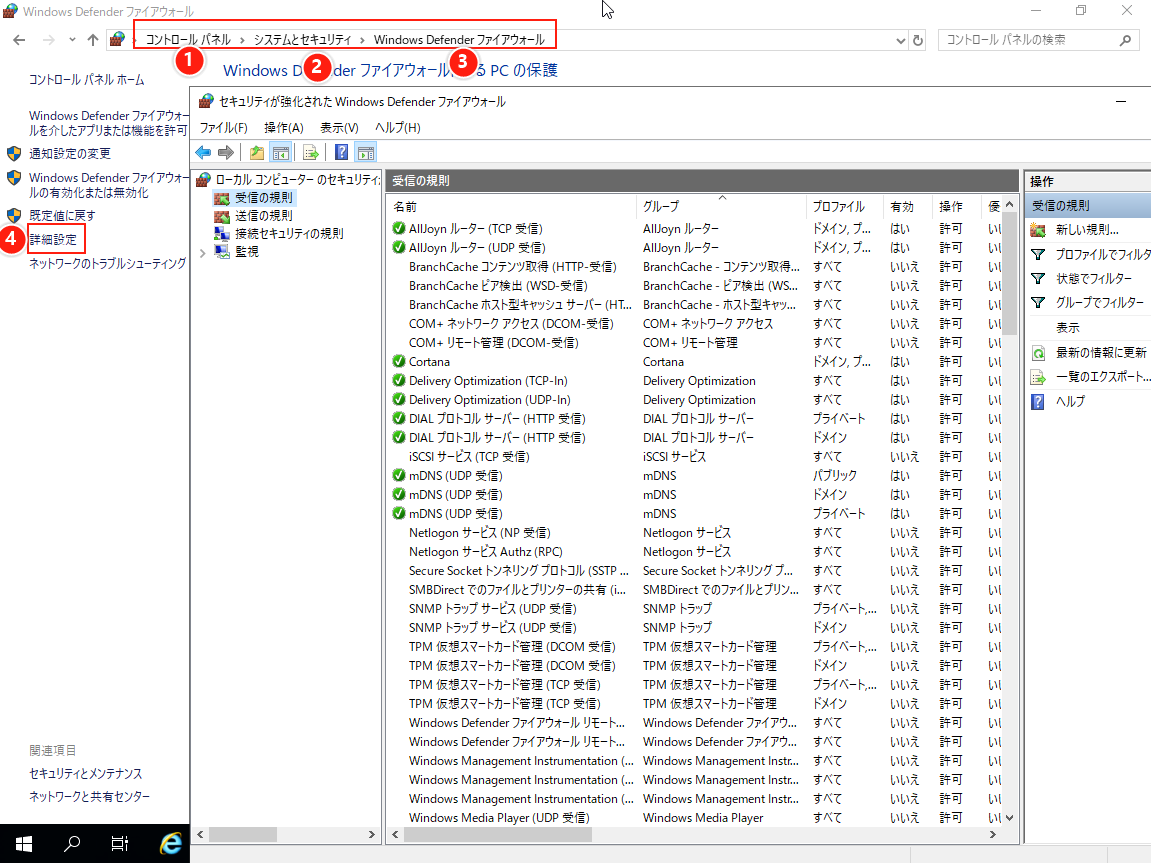Open the ヘルプ(H) menu
This screenshot has width=1151, height=863.
[397, 128]
